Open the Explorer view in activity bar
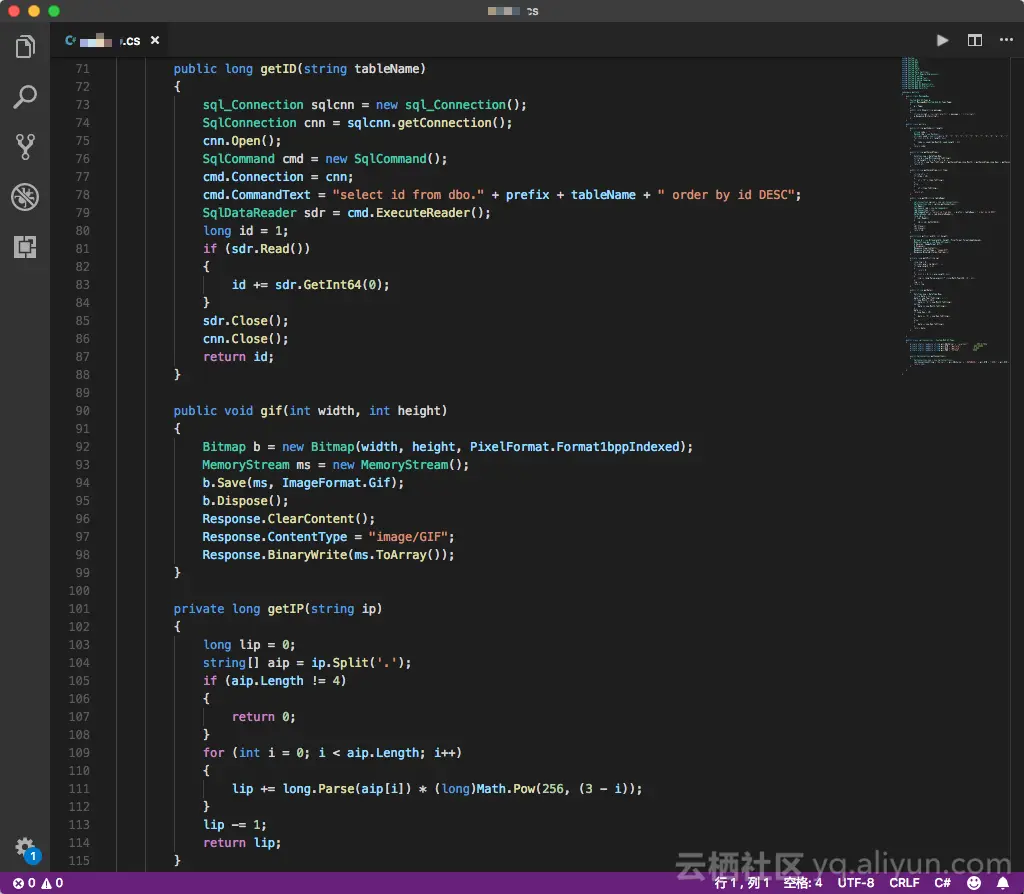1024x894 pixels. (25, 46)
